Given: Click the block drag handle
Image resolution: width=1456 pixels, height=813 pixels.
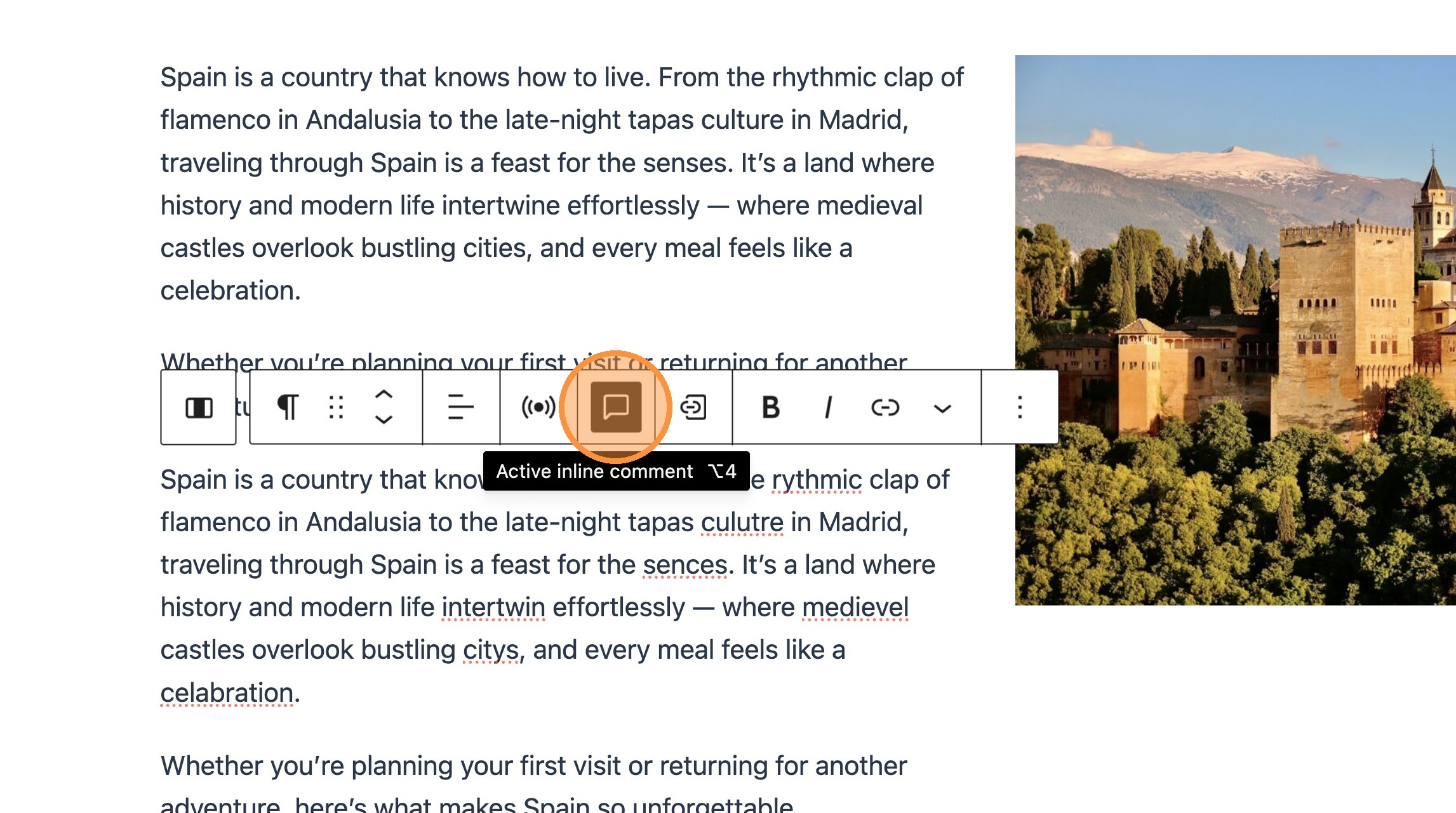Looking at the screenshot, I should (337, 407).
